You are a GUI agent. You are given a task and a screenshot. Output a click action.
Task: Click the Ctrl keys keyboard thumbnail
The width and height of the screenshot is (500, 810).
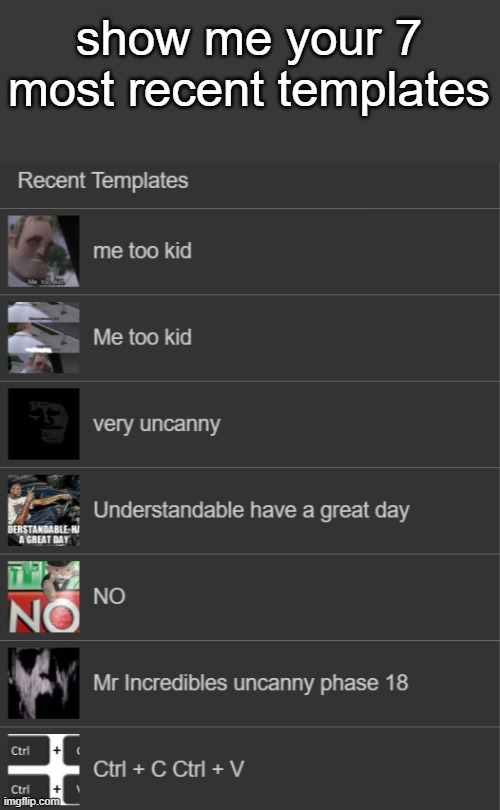[x=43, y=769]
